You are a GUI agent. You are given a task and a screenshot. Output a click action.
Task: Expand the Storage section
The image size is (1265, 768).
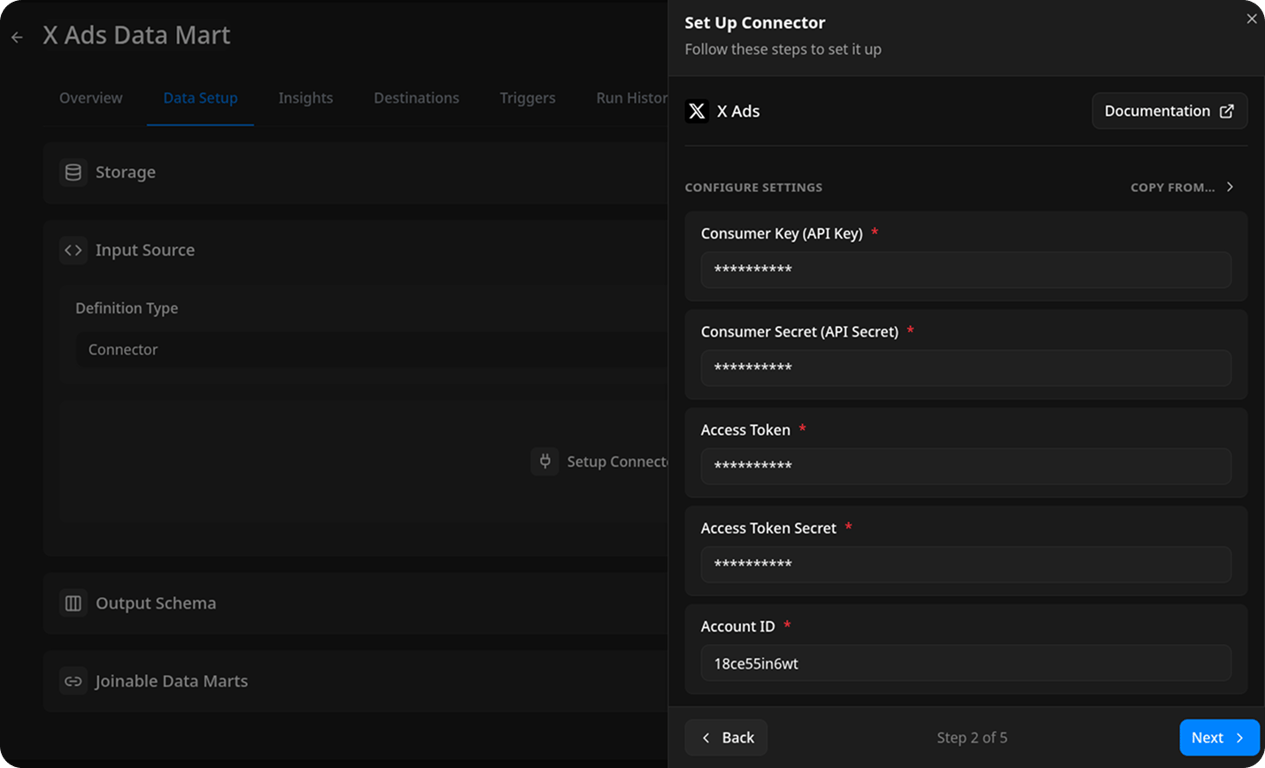pyautogui.click(x=355, y=172)
